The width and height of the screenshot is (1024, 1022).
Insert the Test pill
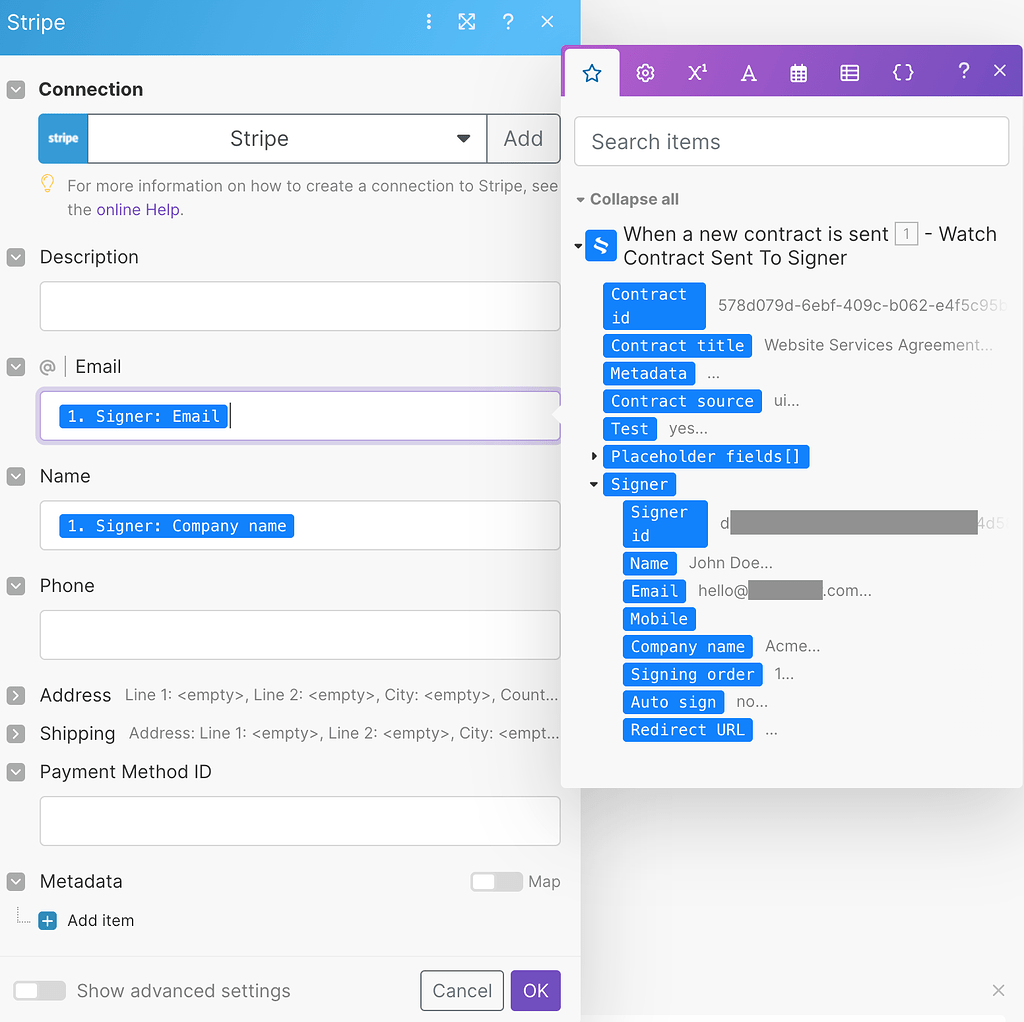pyautogui.click(x=630, y=428)
